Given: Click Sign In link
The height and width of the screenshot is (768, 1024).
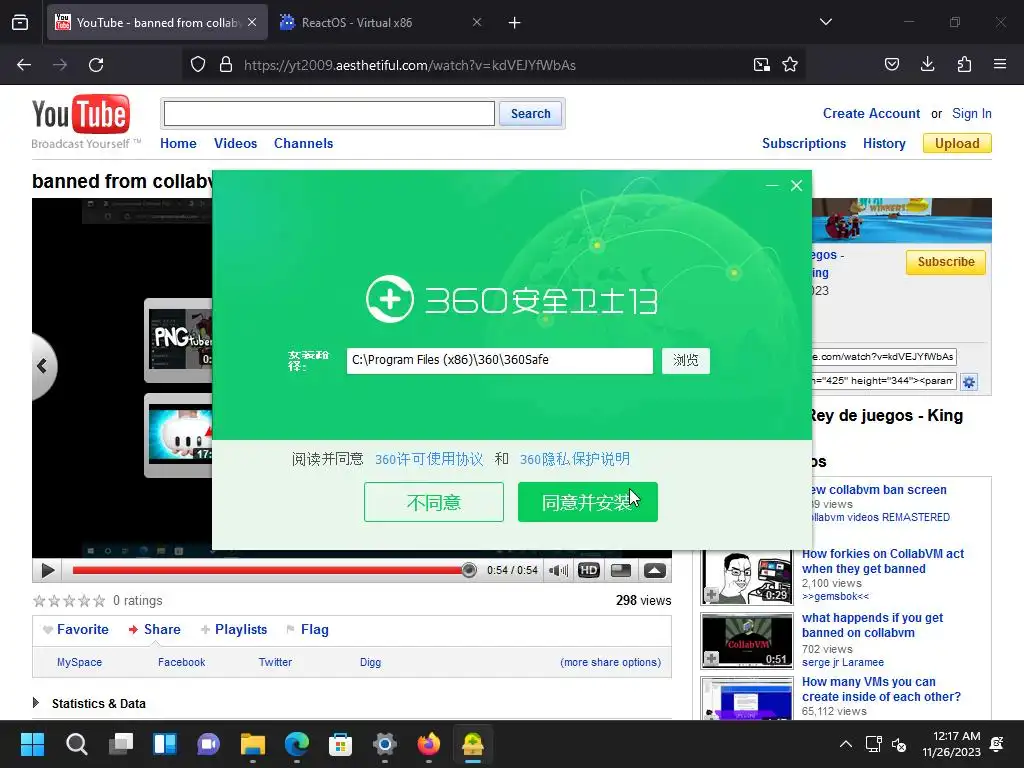Looking at the screenshot, I should [972, 114].
